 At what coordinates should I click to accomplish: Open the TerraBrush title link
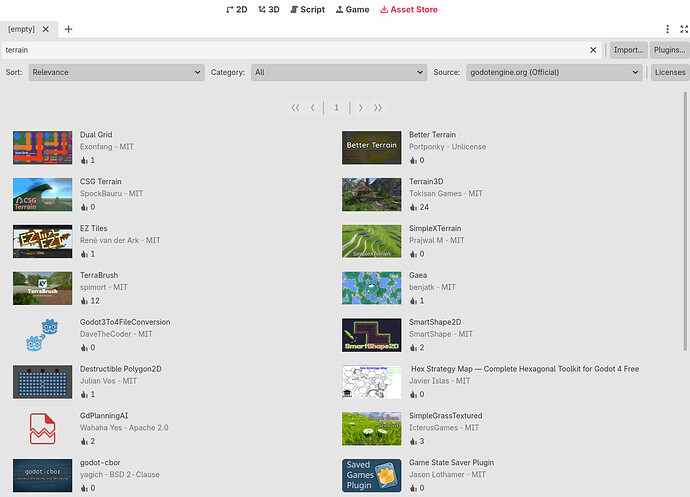coord(99,275)
